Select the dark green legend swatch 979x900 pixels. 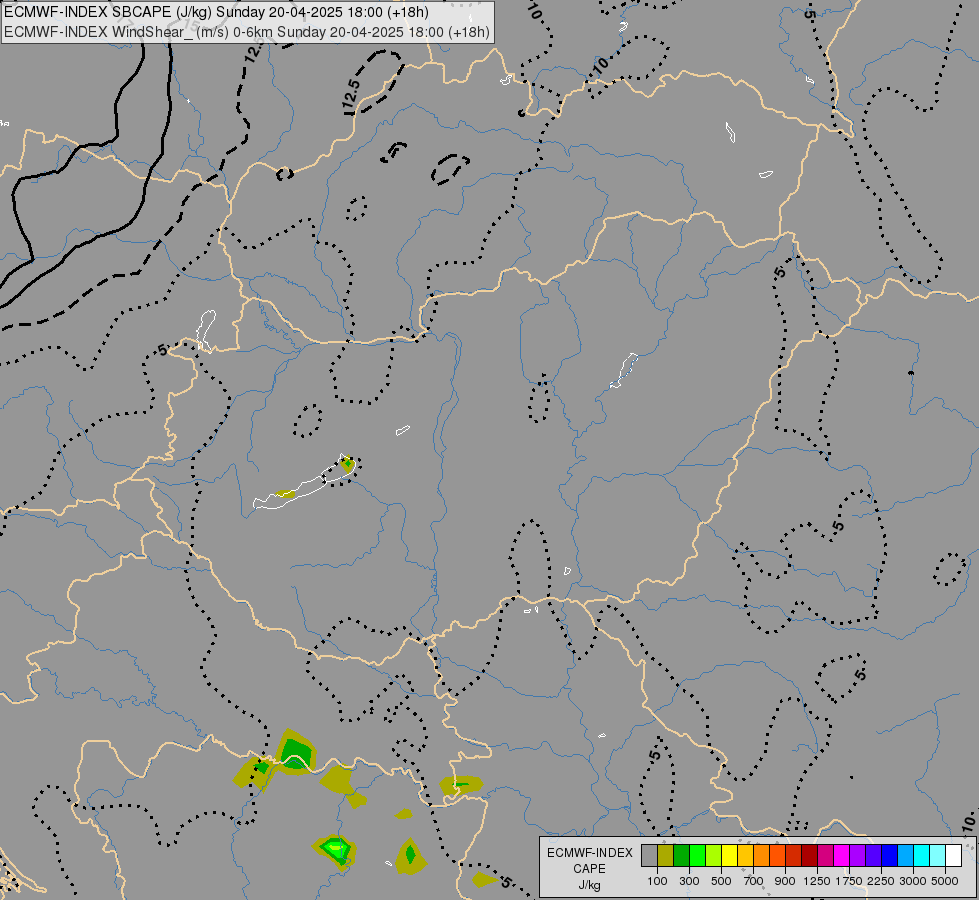681,856
